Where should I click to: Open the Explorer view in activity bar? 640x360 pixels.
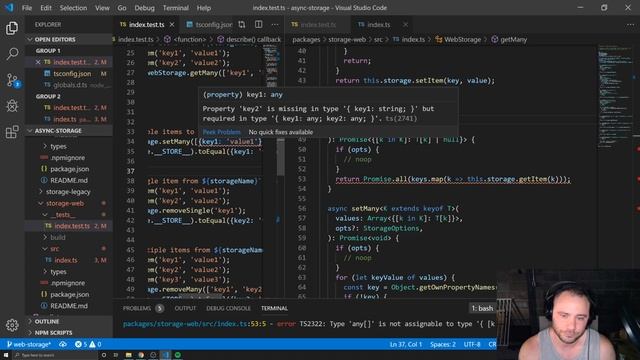point(12,28)
